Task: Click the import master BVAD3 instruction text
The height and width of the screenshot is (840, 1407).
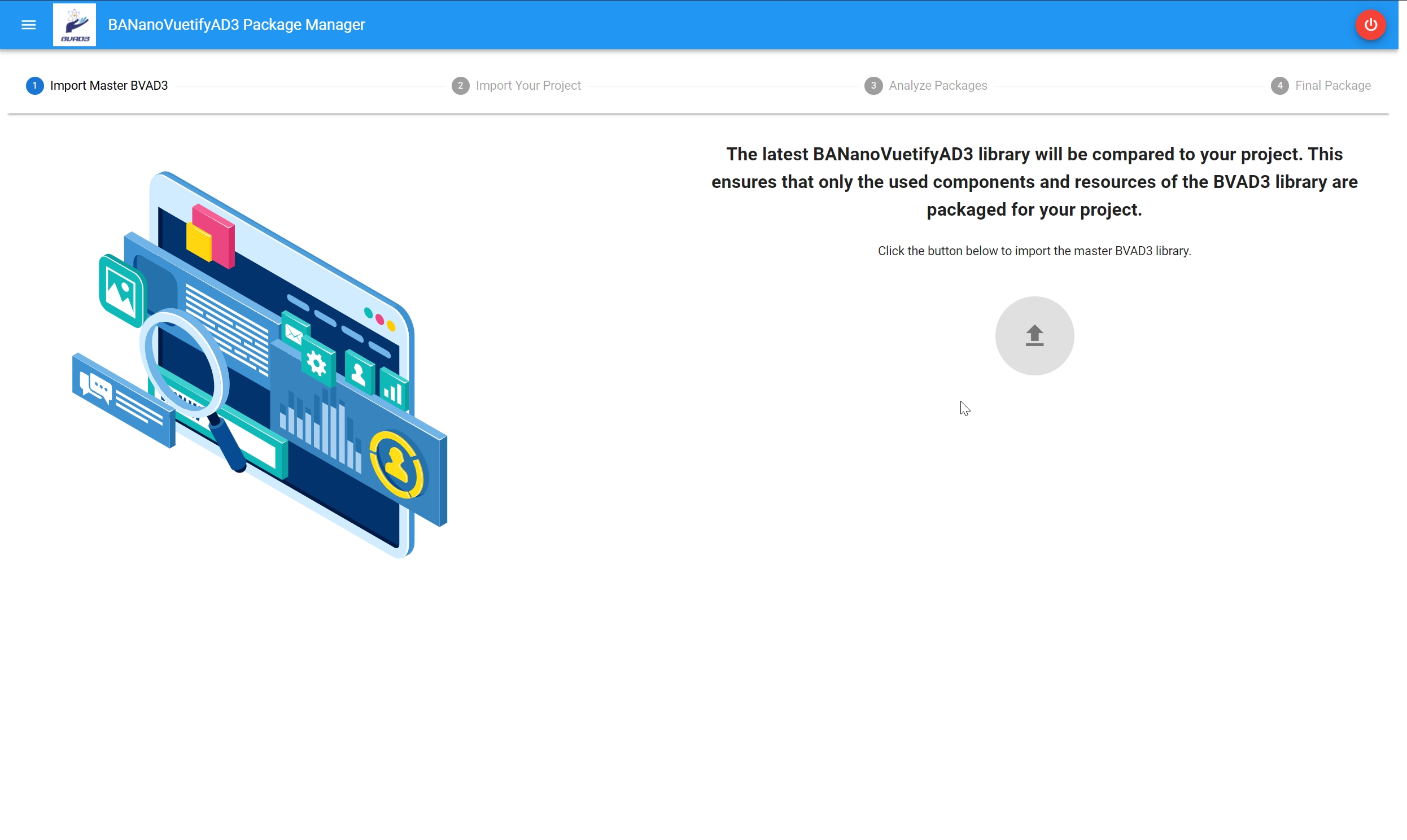Action: (x=1034, y=251)
